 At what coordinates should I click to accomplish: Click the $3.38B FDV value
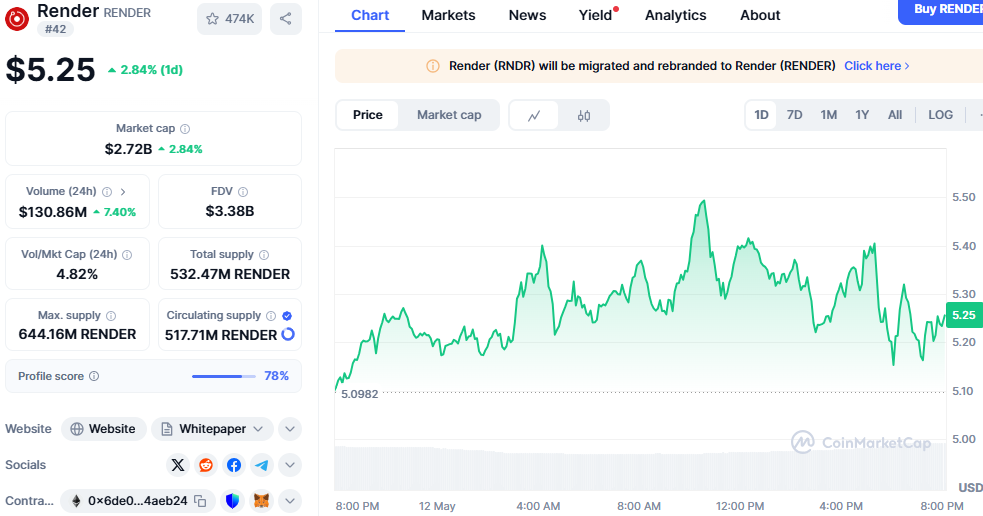pos(229,211)
